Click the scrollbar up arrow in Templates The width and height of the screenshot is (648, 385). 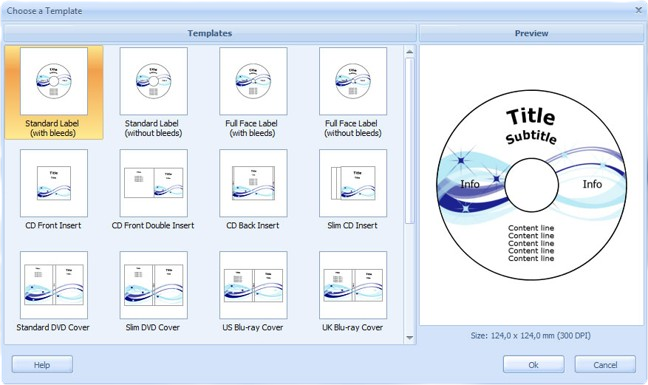click(410, 52)
